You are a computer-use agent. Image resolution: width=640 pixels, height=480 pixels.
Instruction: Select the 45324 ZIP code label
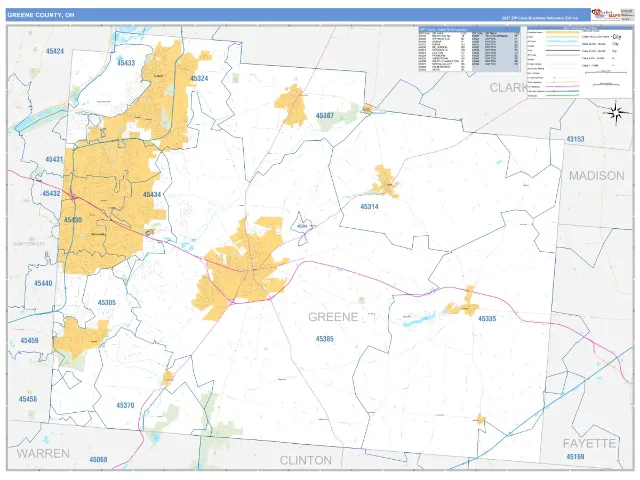pos(199,78)
